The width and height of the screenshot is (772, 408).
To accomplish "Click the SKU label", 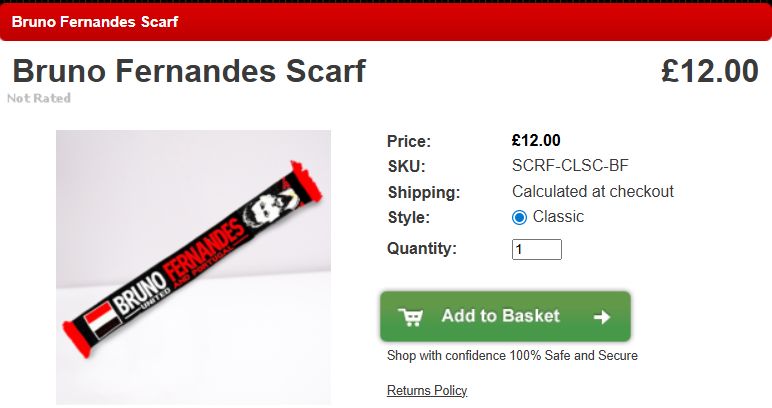I will click(406, 166).
